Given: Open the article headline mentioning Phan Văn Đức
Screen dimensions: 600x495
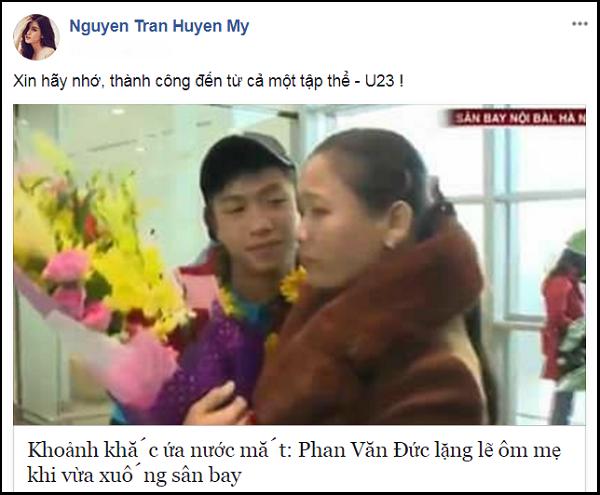Looking at the screenshot, I should (294, 463).
